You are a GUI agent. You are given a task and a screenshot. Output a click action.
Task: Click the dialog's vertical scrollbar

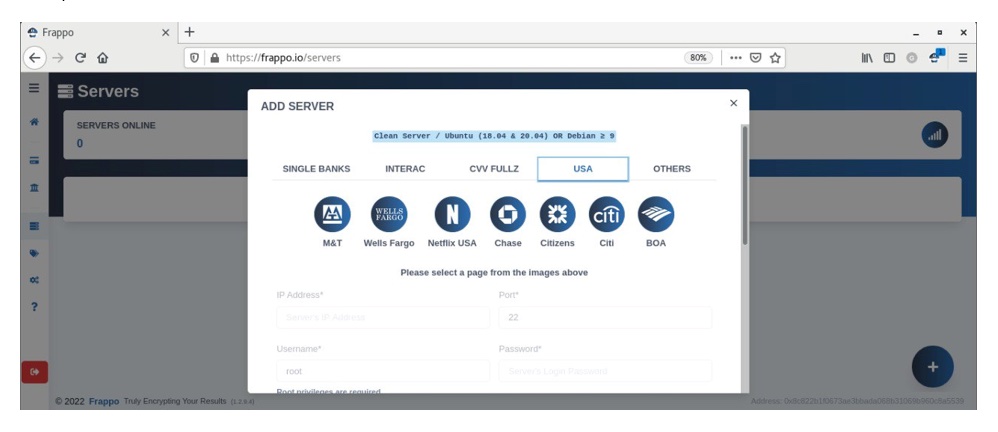point(743,185)
